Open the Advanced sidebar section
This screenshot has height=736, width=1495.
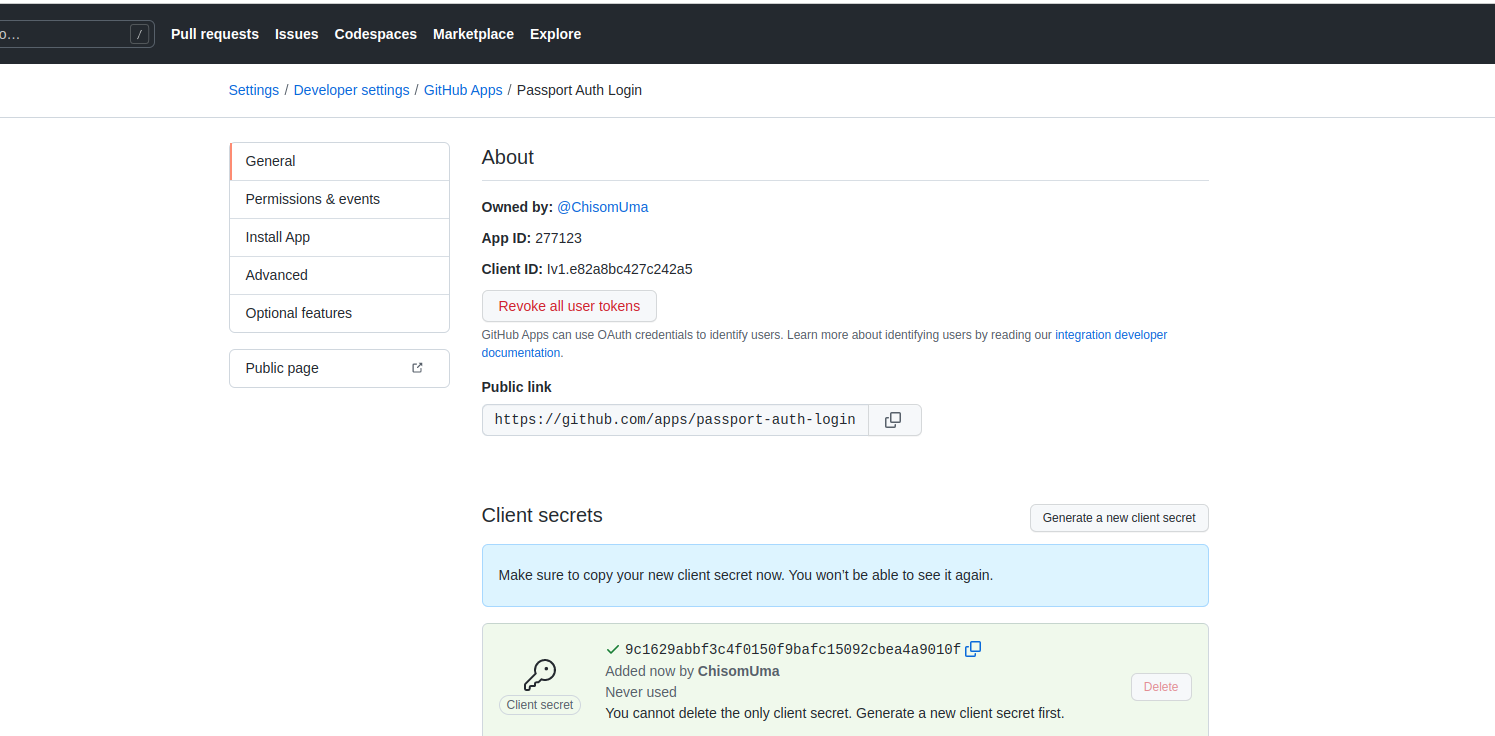pyautogui.click(x=339, y=275)
